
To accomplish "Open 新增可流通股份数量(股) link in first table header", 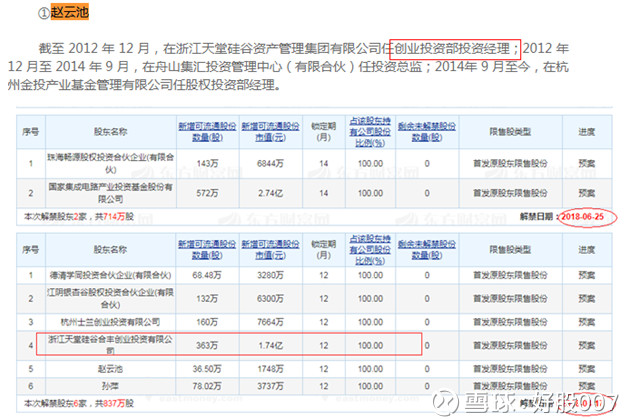I will [207, 132].
